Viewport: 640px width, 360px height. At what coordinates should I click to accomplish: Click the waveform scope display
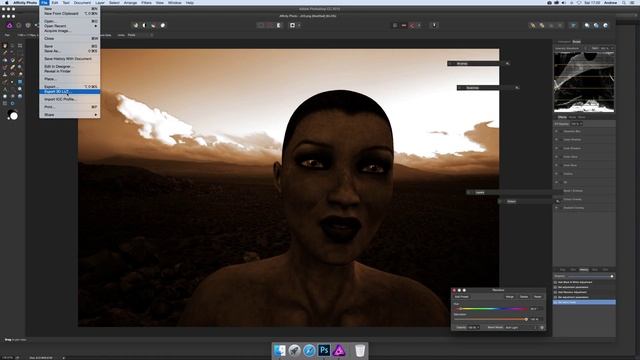point(584,82)
